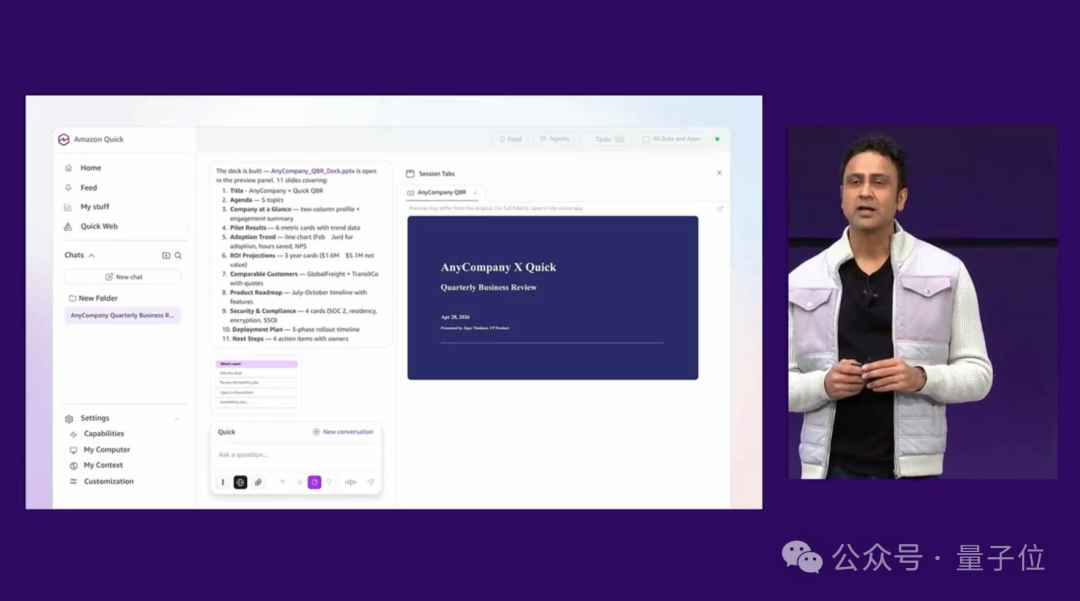Collapse the Chats section
This screenshot has width=1080, height=601.
[x=92, y=255]
